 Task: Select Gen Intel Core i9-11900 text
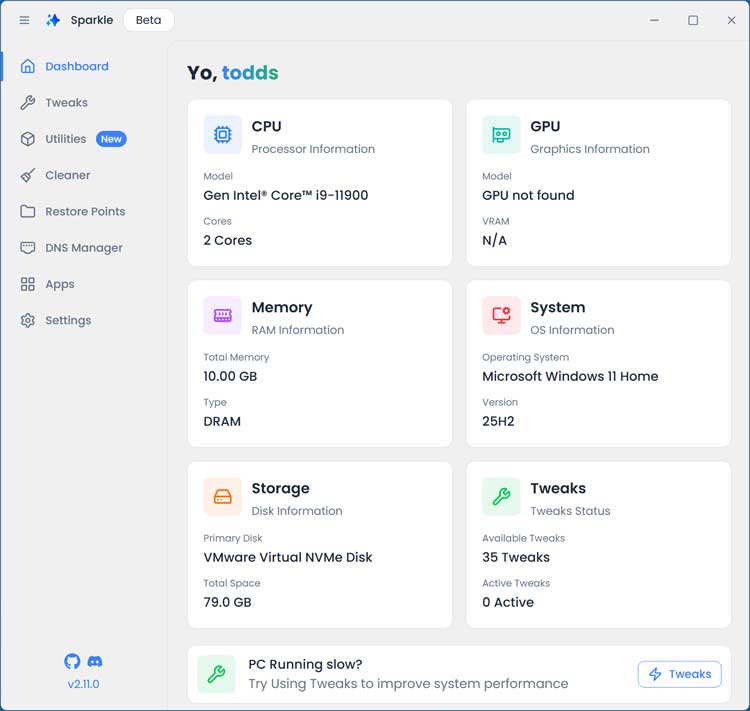pos(286,195)
